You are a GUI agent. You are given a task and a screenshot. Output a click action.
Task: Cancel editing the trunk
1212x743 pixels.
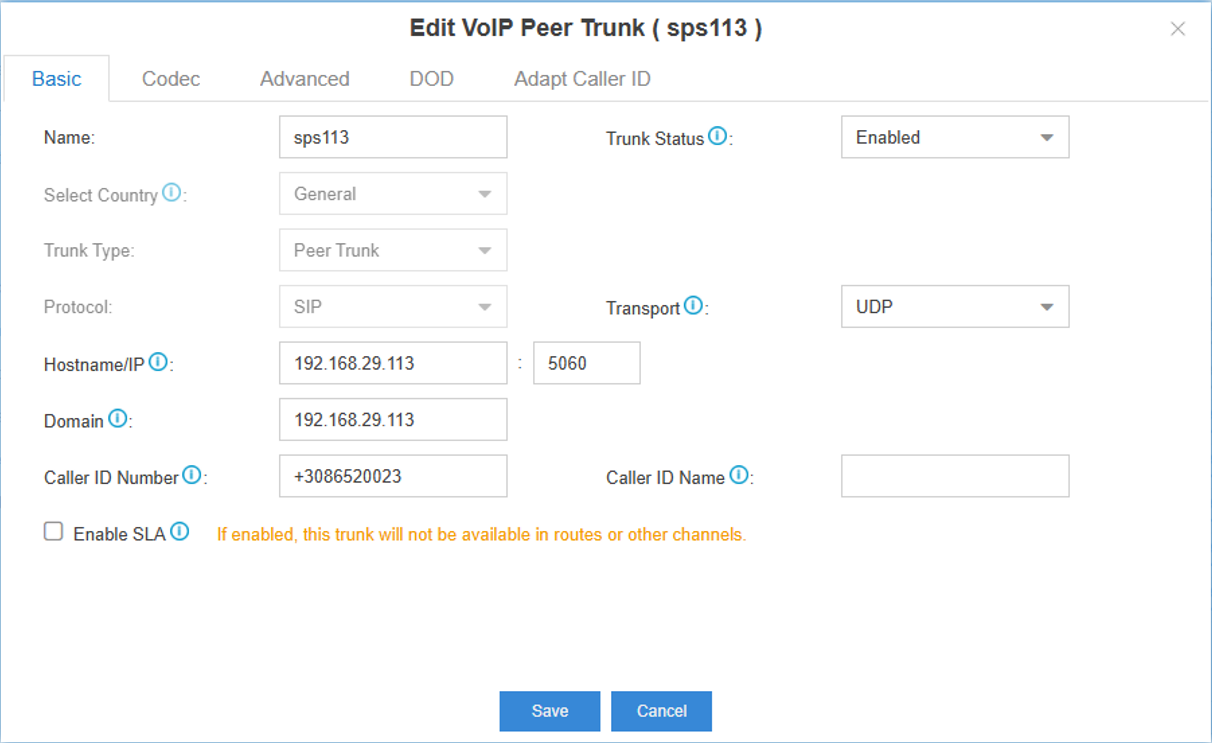[662, 711]
